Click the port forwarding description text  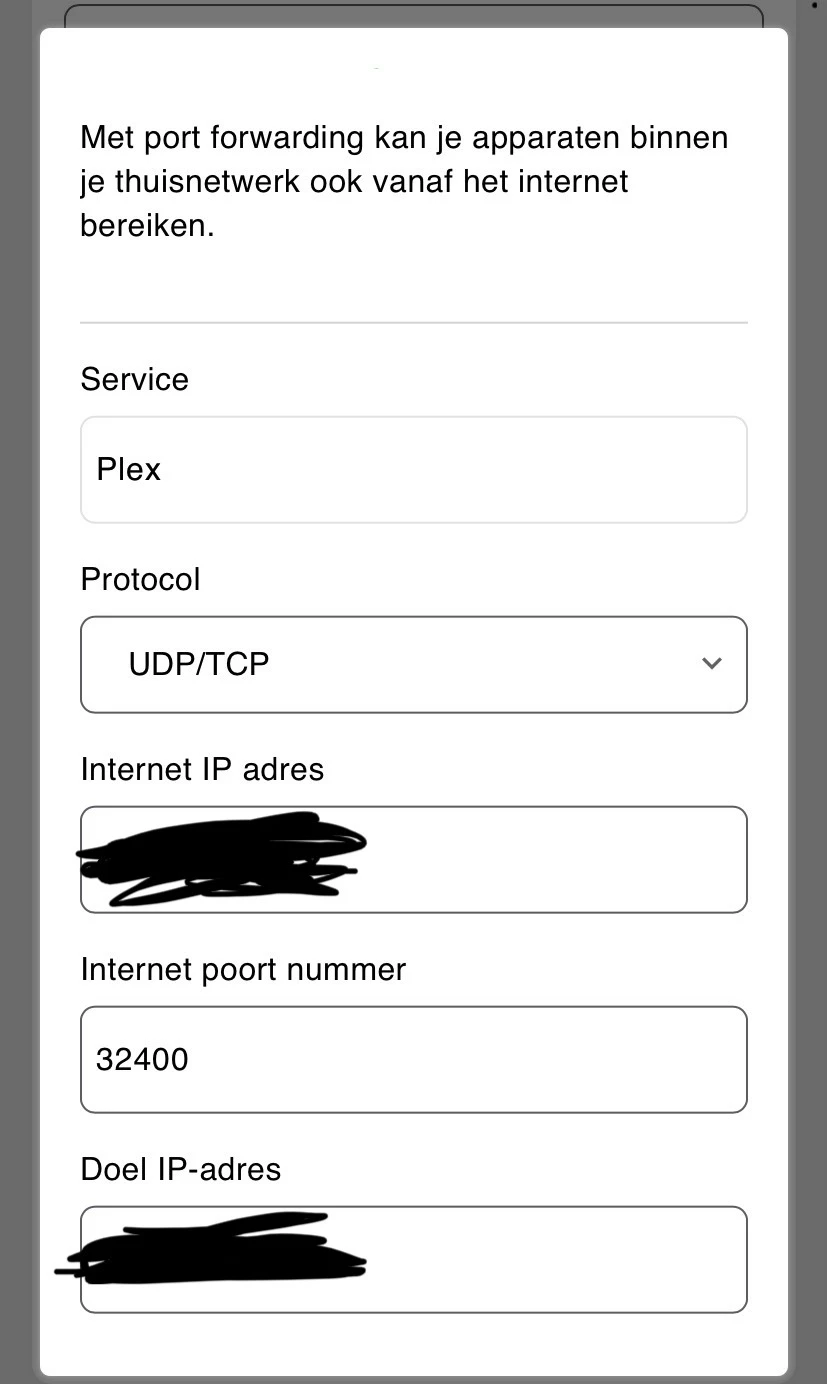(403, 181)
